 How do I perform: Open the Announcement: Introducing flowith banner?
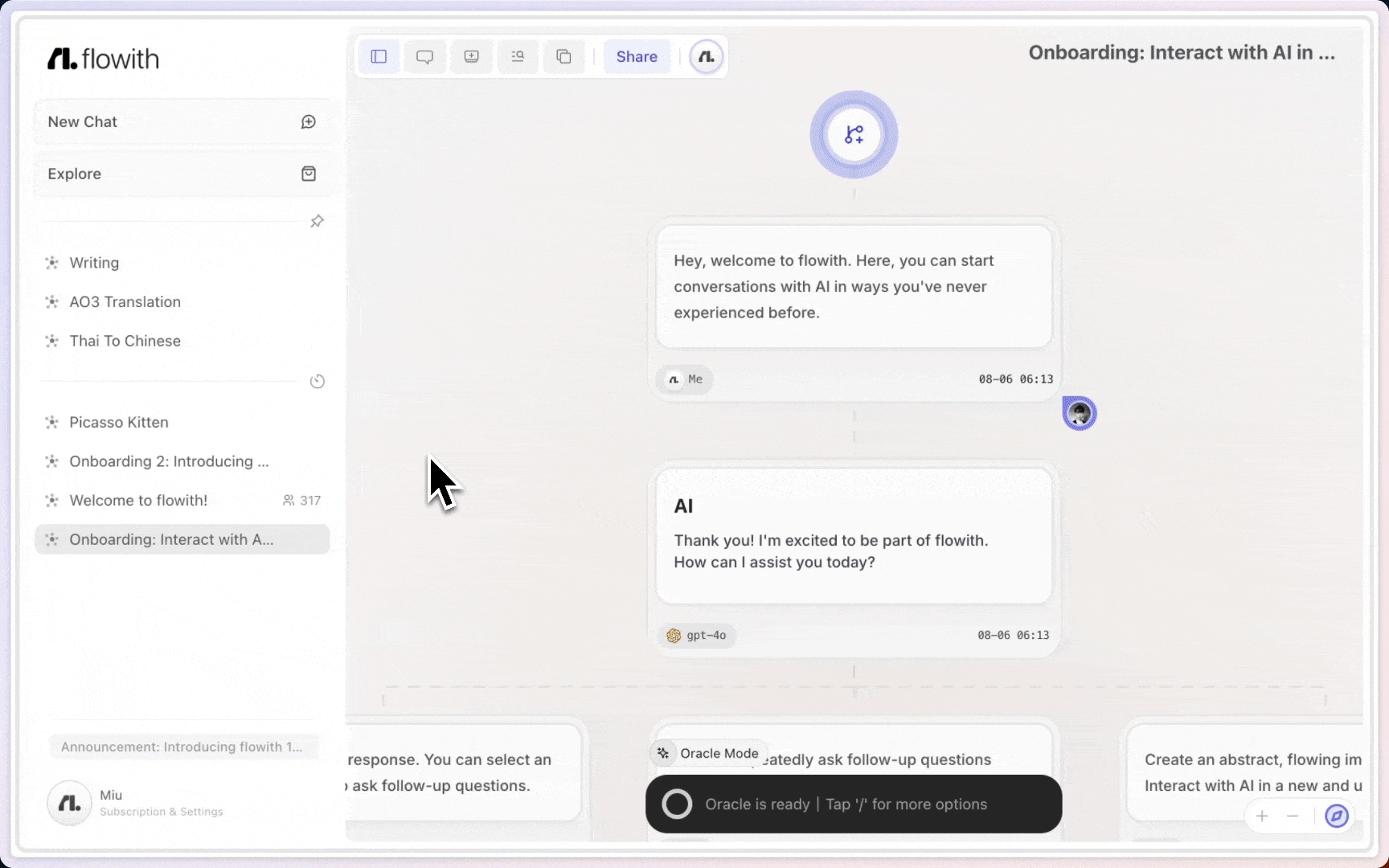182,747
